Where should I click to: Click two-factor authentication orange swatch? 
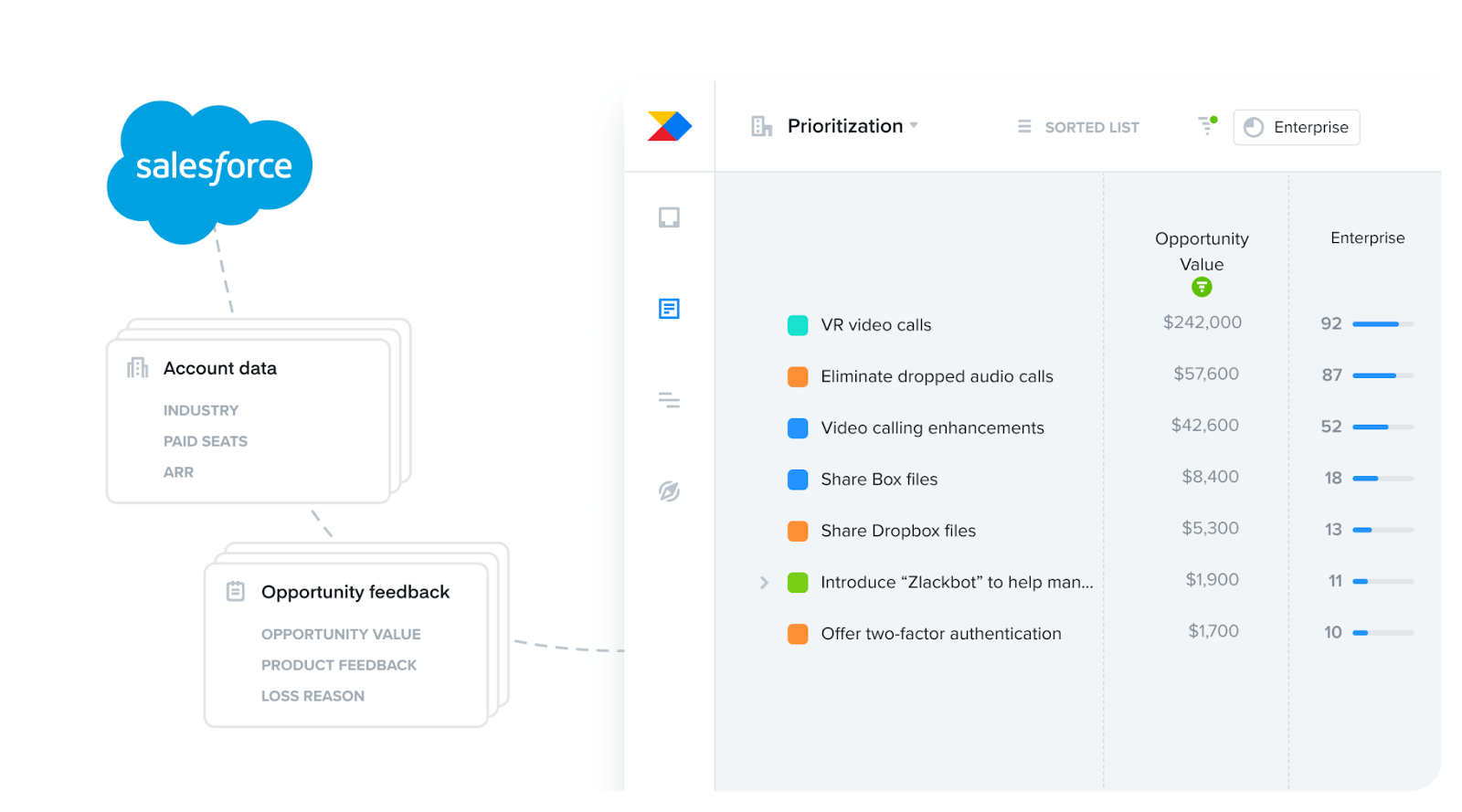click(798, 634)
